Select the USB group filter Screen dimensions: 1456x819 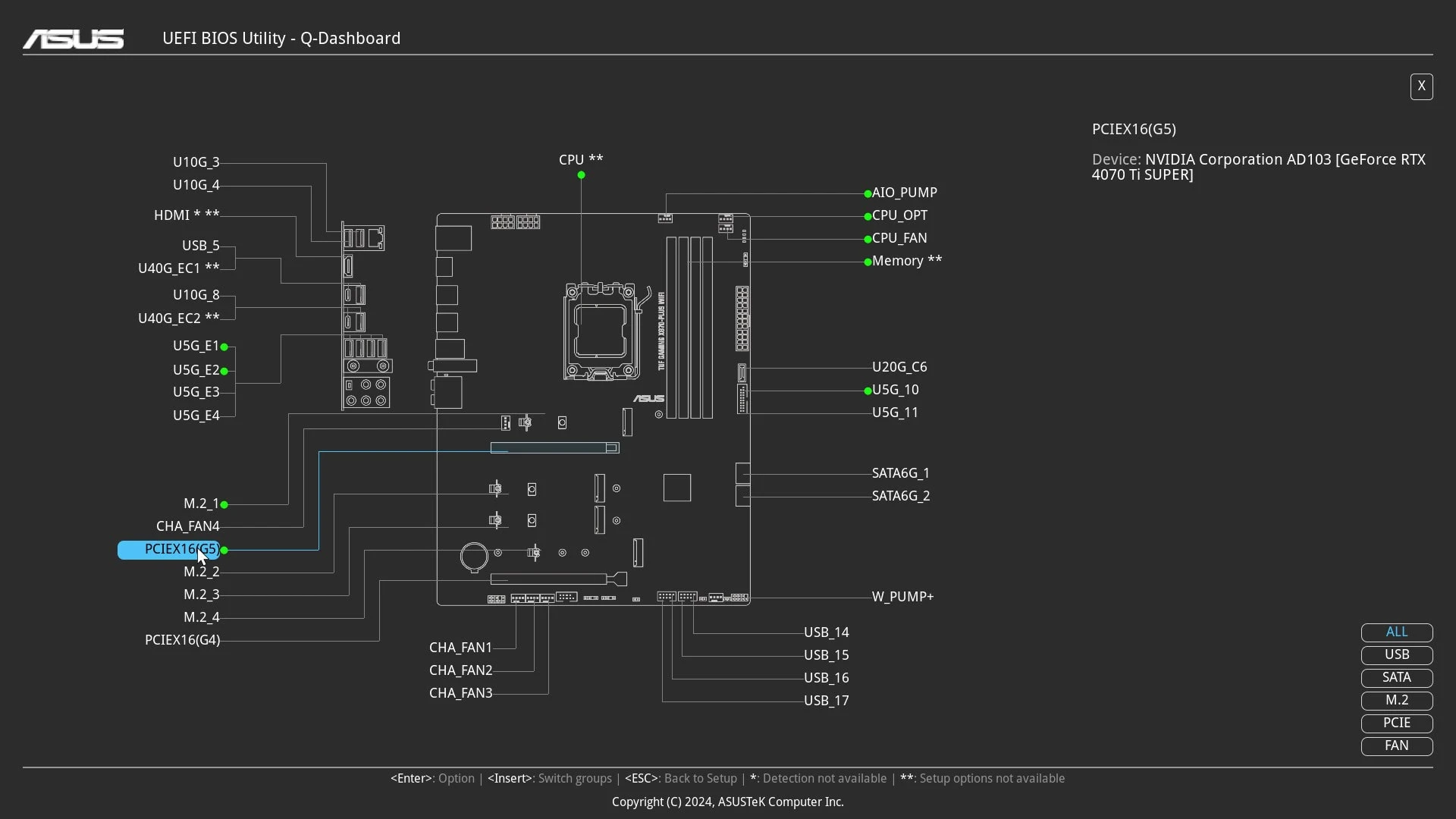point(1396,654)
